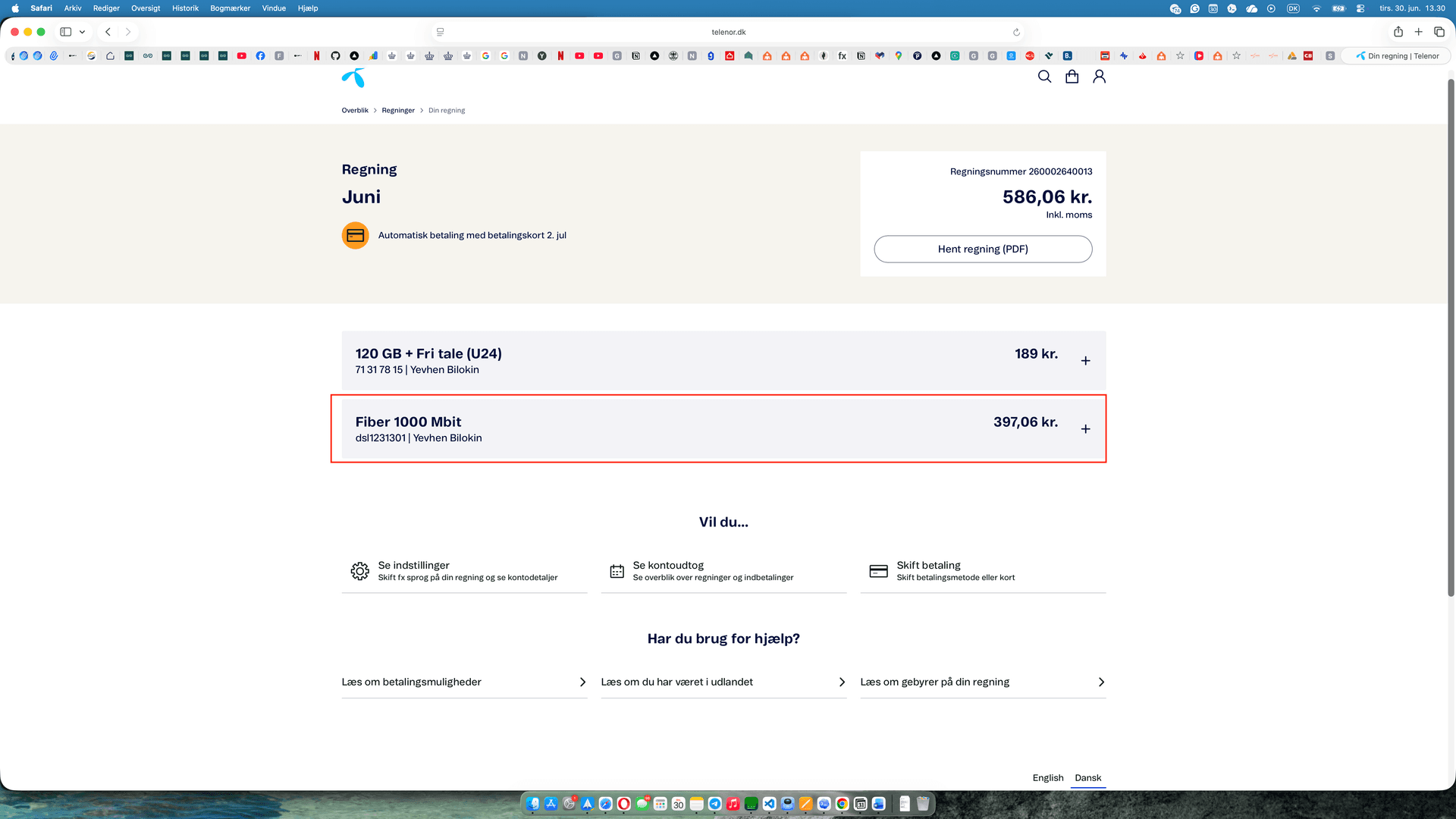This screenshot has height=819, width=1456.
Task: Open the Bogmærker menu
Action: [x=230, y=8]
